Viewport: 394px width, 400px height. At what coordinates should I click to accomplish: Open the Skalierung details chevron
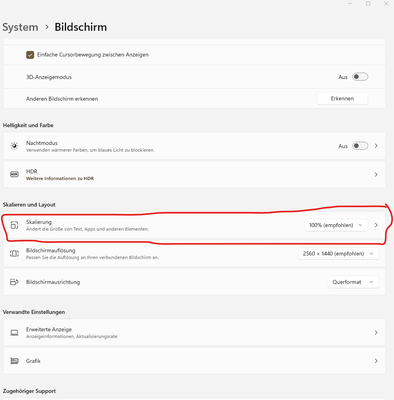coord(376,225)
